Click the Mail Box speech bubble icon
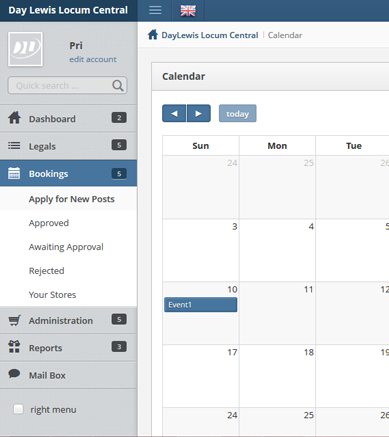Screen dimensions: 389x437 [14, 374]
